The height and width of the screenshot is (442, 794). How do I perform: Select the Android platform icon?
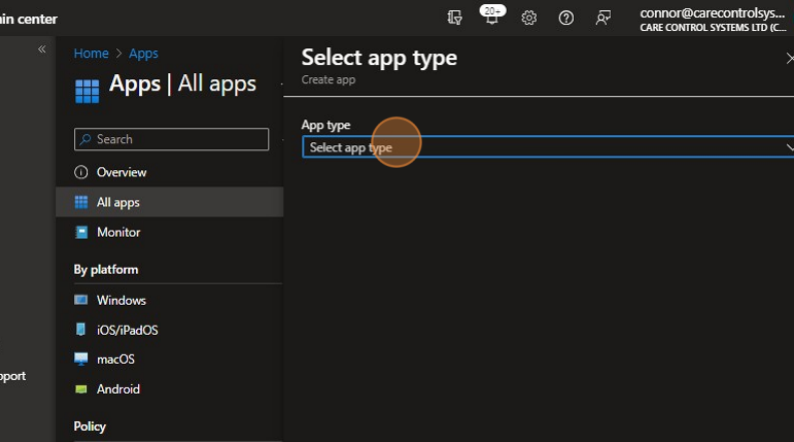click(81, 389)
